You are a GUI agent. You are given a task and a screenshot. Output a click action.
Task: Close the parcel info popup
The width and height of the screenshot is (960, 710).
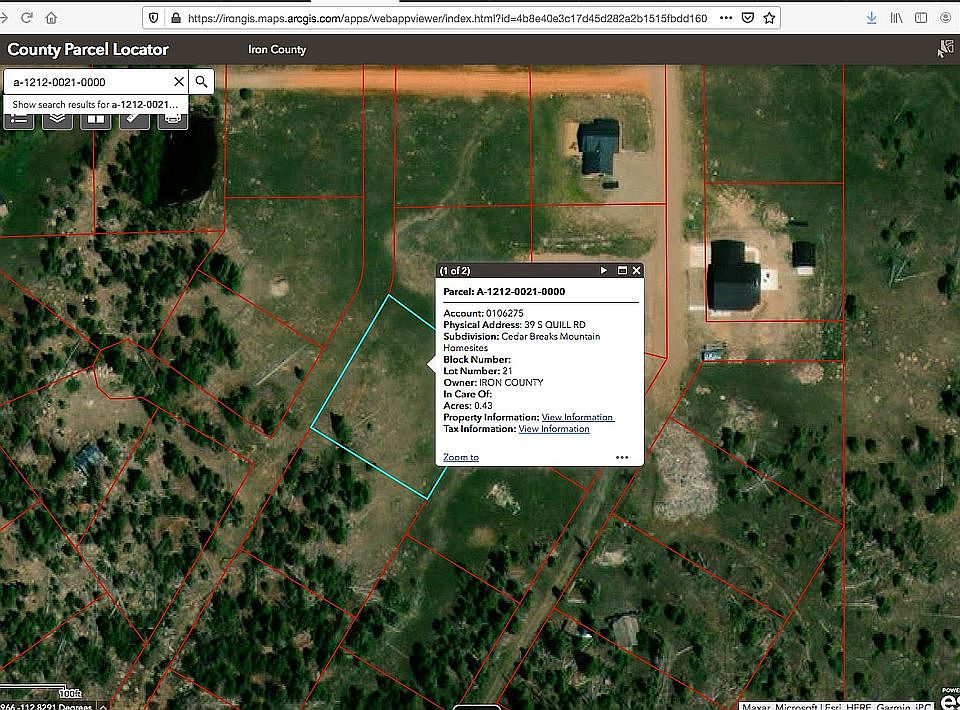tap(637, 270)
